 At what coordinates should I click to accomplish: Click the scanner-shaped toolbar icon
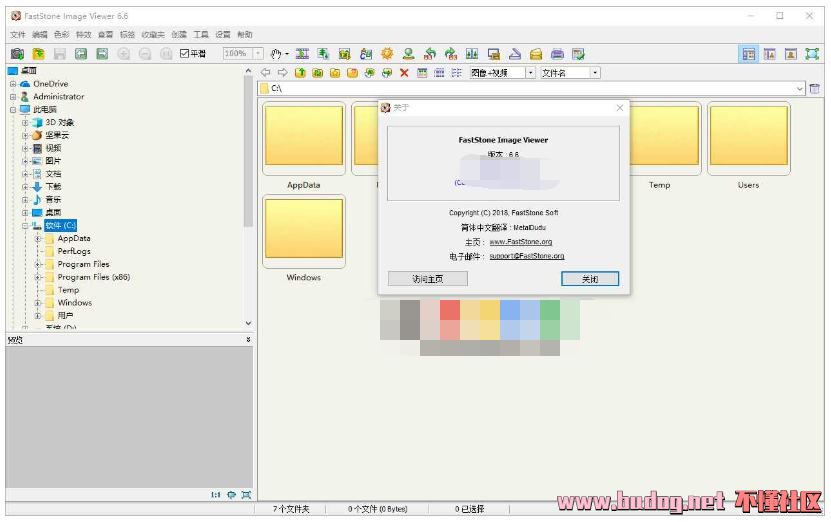[x=515, y=54]
